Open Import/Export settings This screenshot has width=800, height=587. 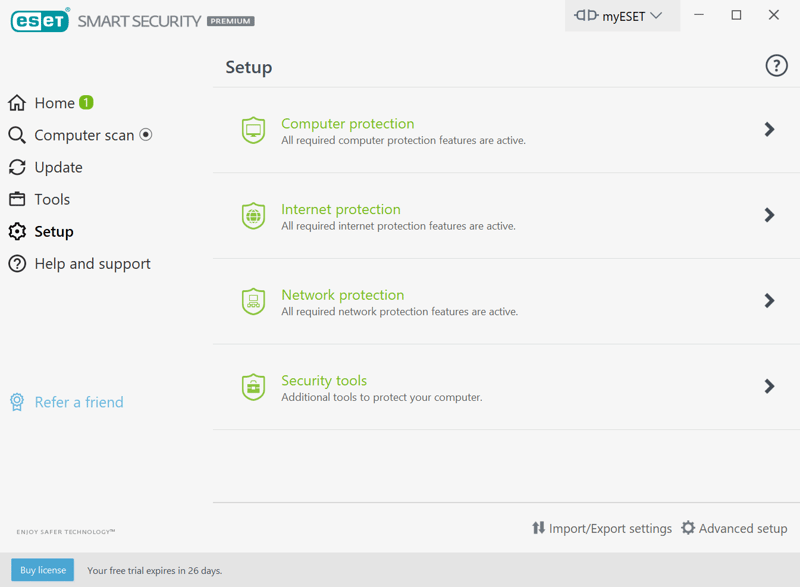[x=610, y=528]
